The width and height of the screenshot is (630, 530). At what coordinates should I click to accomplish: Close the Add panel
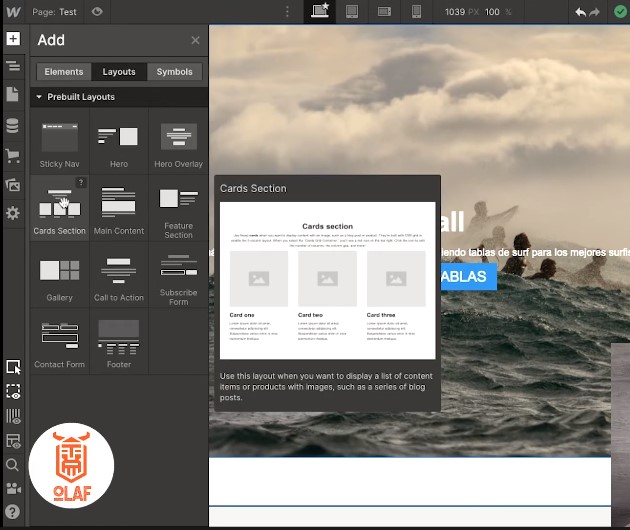tap(195, 40)
